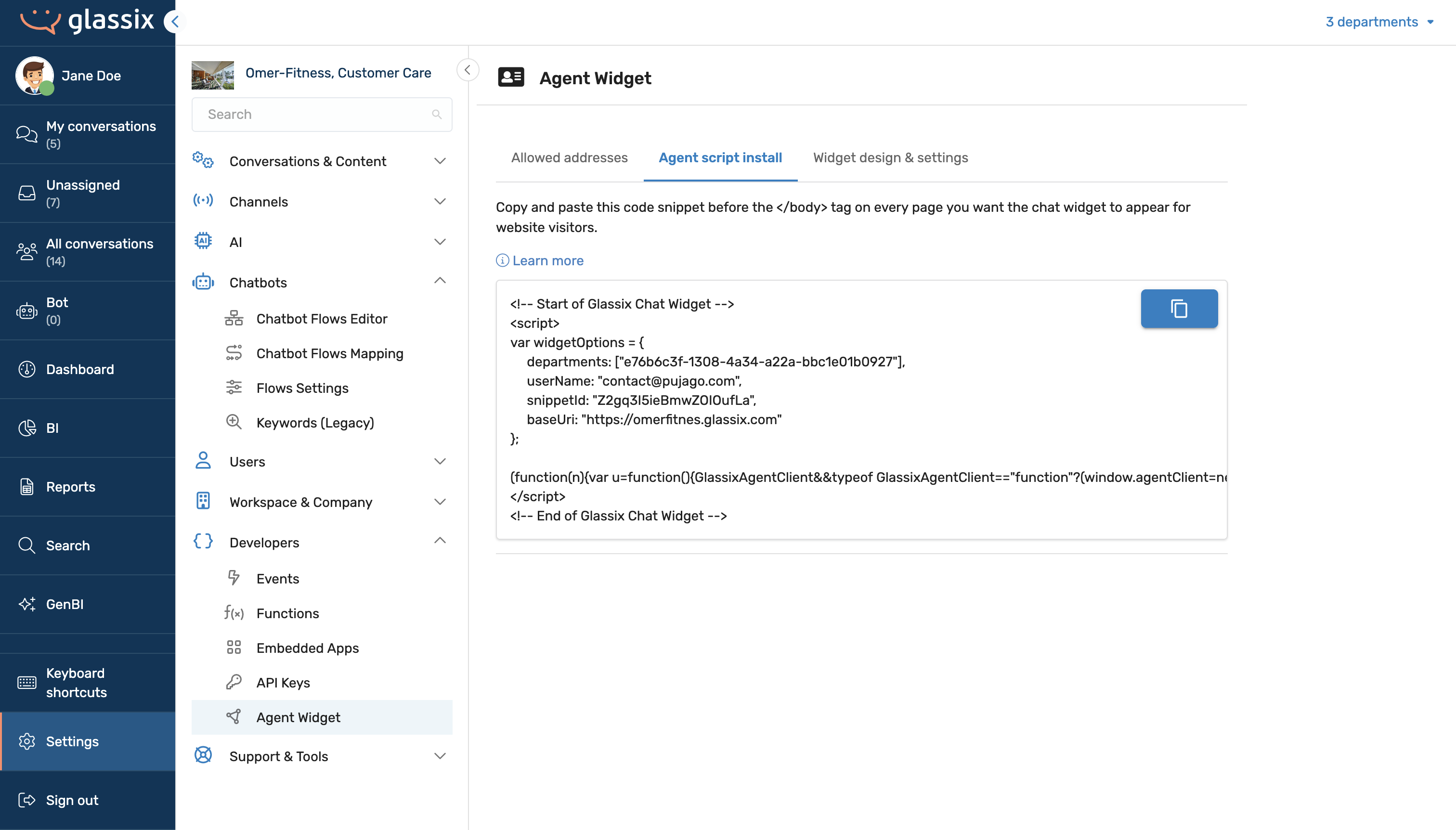Open the API Keys key icon
This screenshot has height=830, width=1456.
tap(234, 682)
